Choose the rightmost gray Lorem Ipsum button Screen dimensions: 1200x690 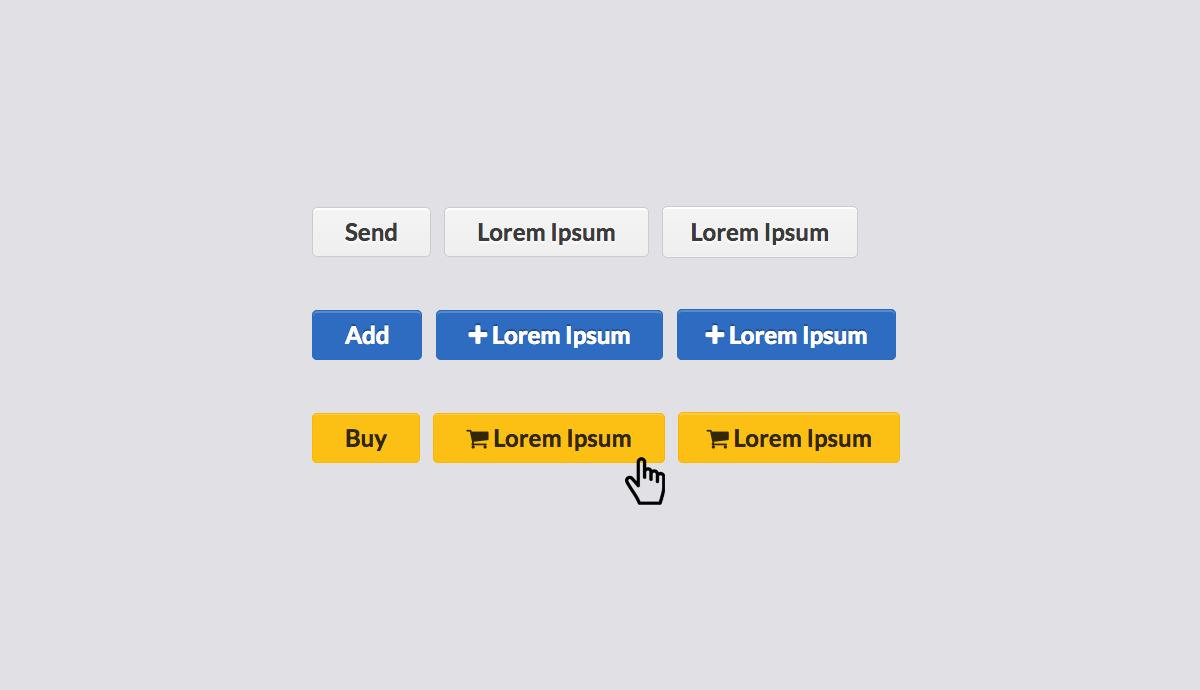[x=760, y=232]
